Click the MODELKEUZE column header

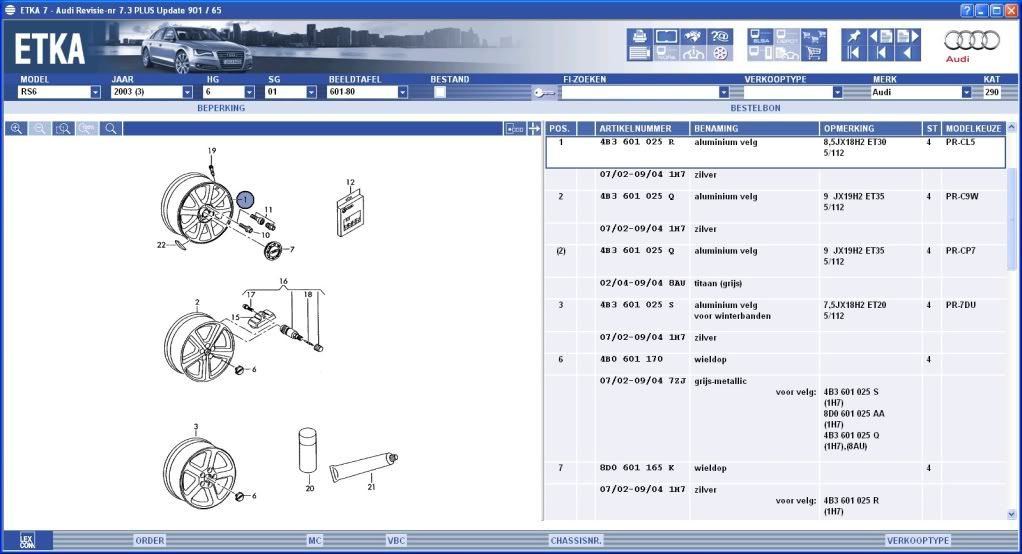point(974,128)
